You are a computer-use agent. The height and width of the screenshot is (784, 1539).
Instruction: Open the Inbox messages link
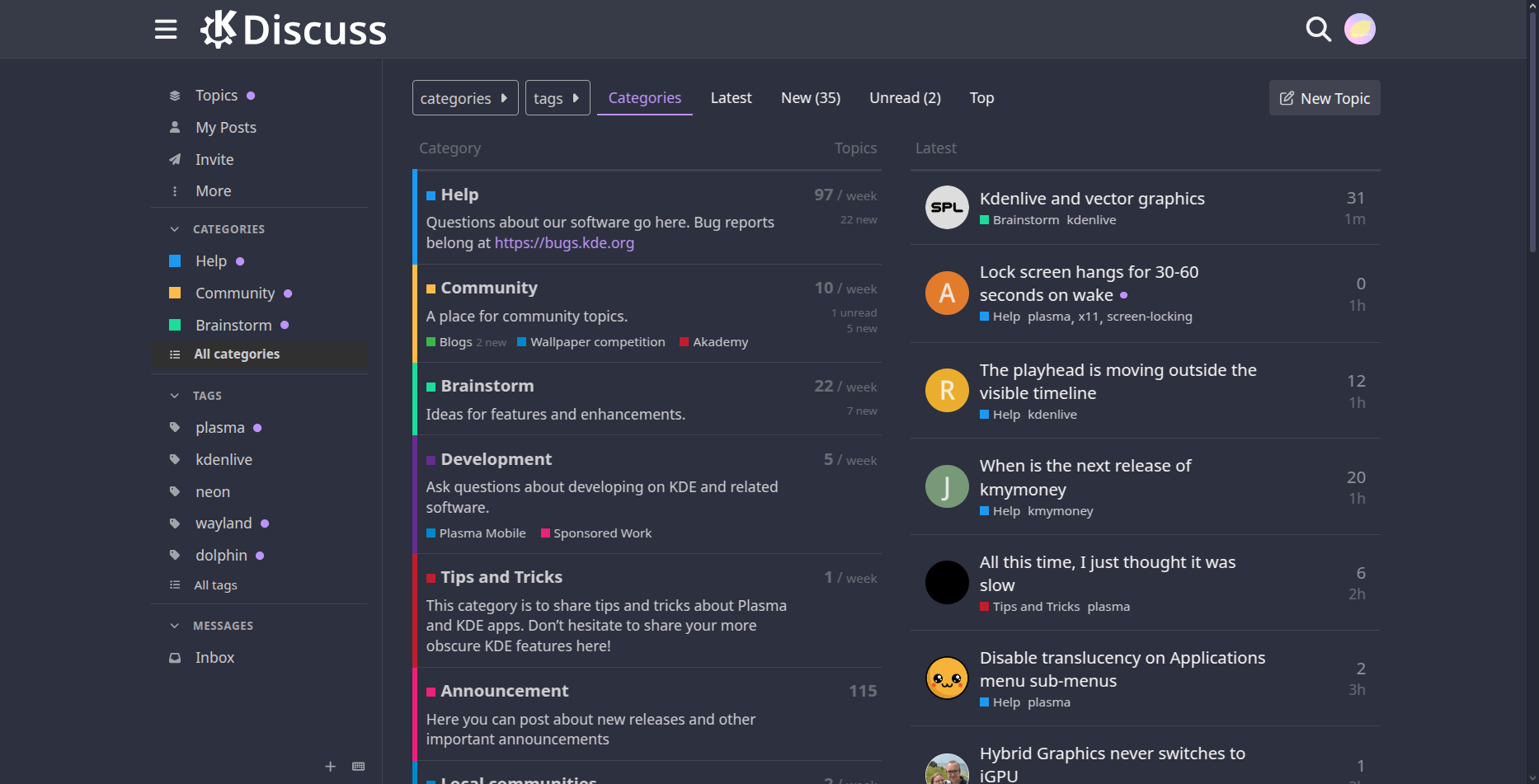(214, 658)
